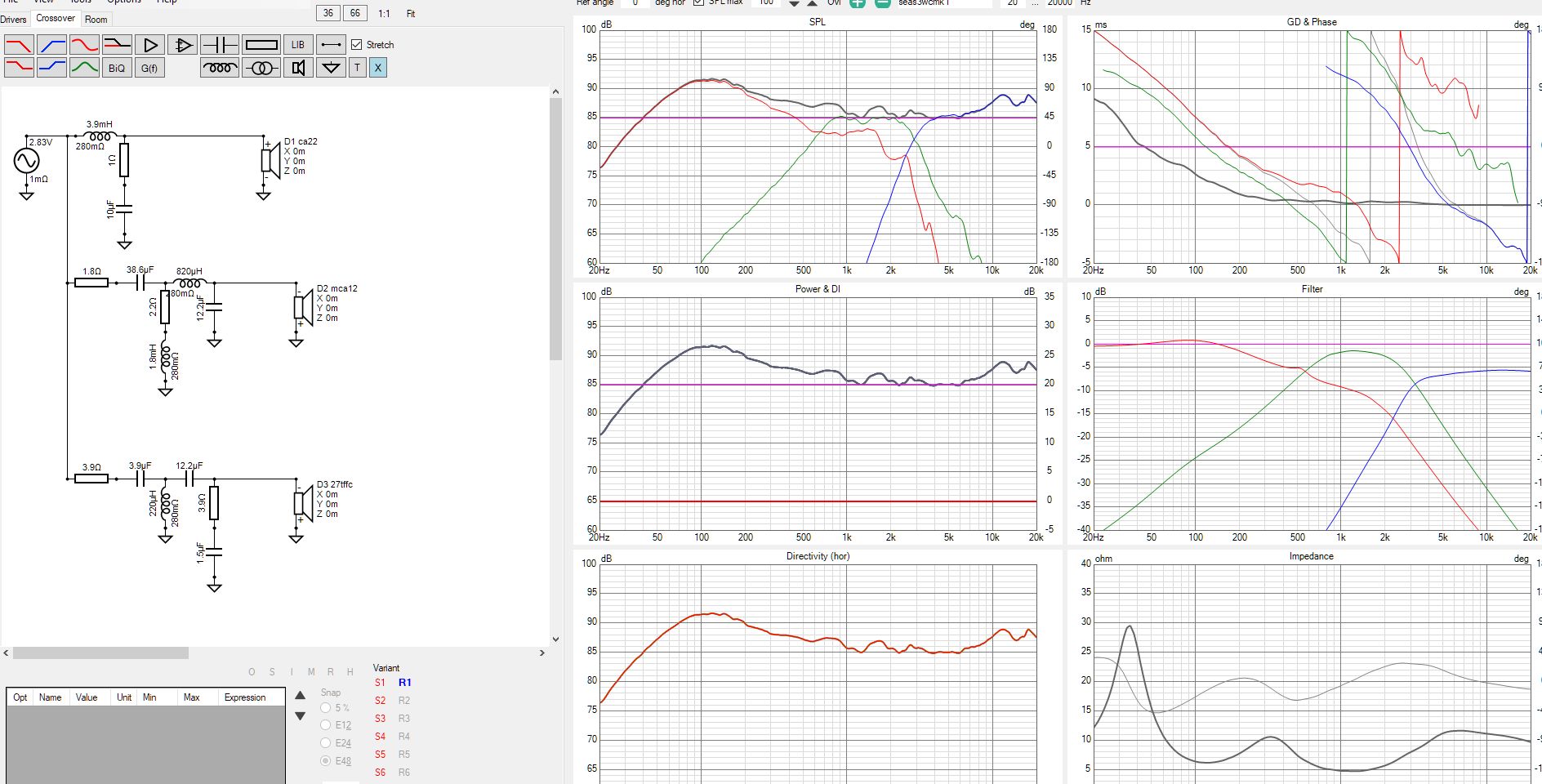
Task: Insert an inductor coil component
Action: [220, 68]
